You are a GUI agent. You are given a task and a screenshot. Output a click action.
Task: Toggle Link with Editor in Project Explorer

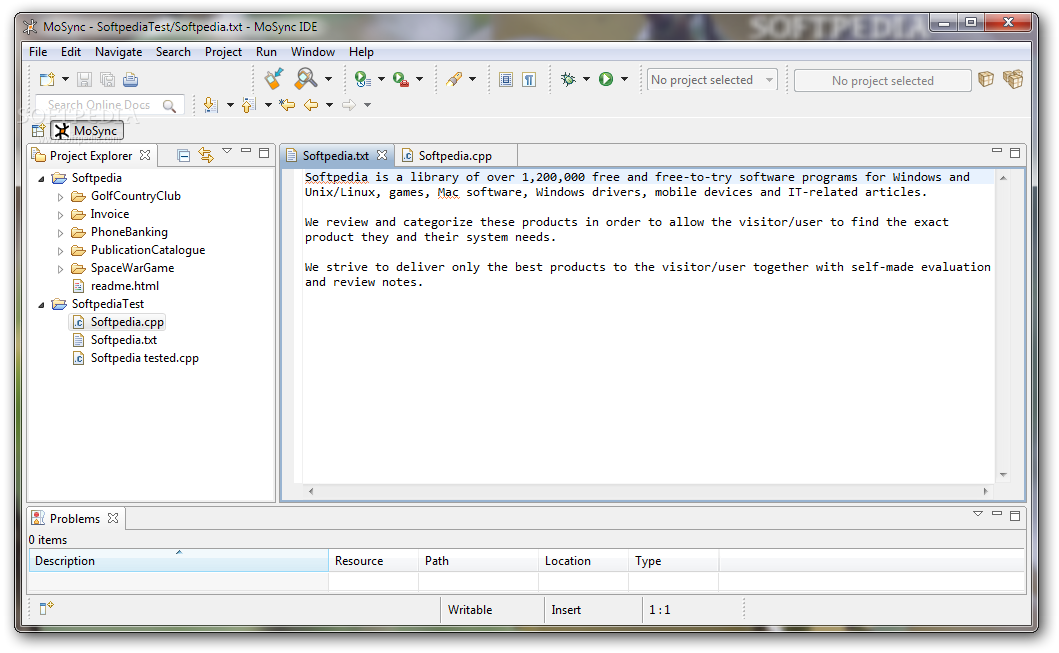click(x=206, y=156)
